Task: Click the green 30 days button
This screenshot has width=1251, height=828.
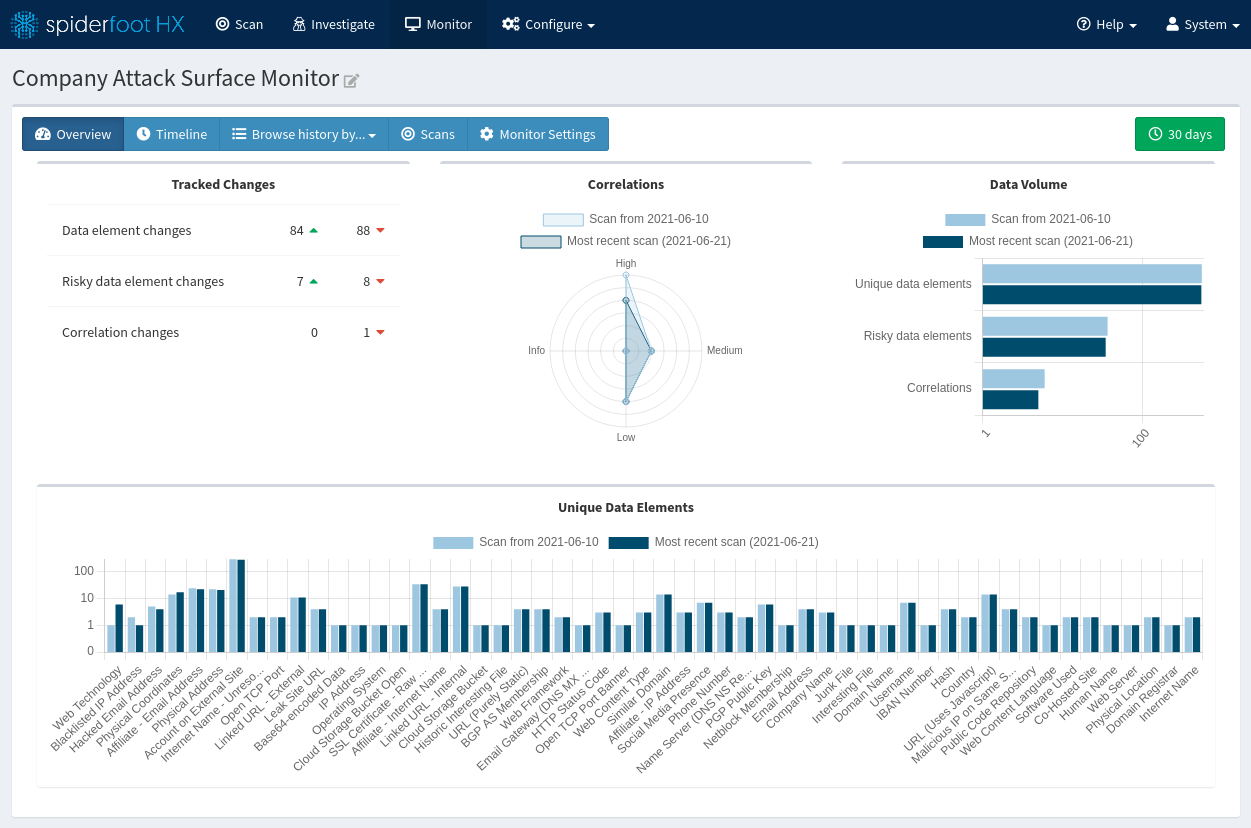Action: tap(1179, 134)
